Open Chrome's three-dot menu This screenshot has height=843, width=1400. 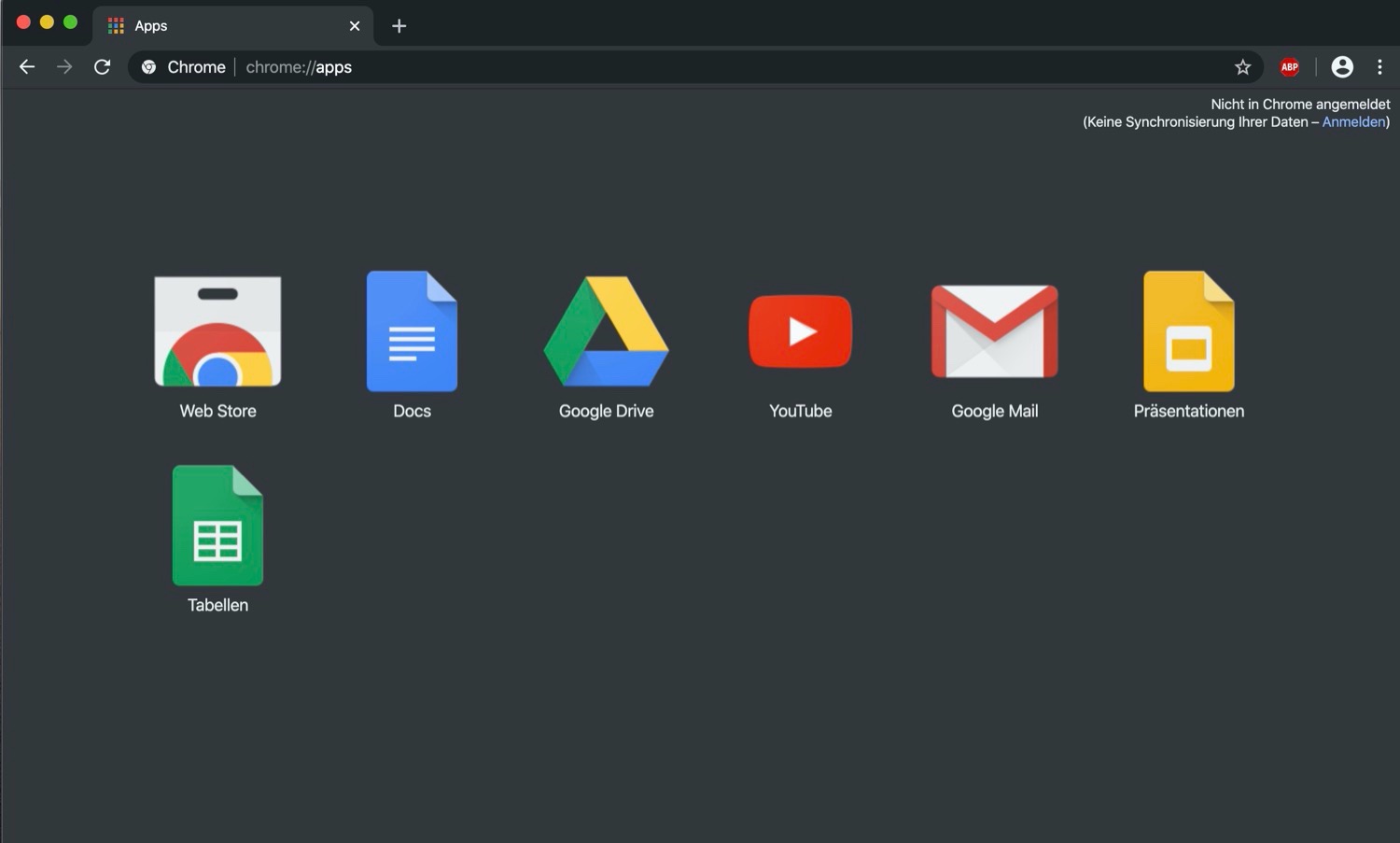pyautogui.click(x=1379, y=67)
